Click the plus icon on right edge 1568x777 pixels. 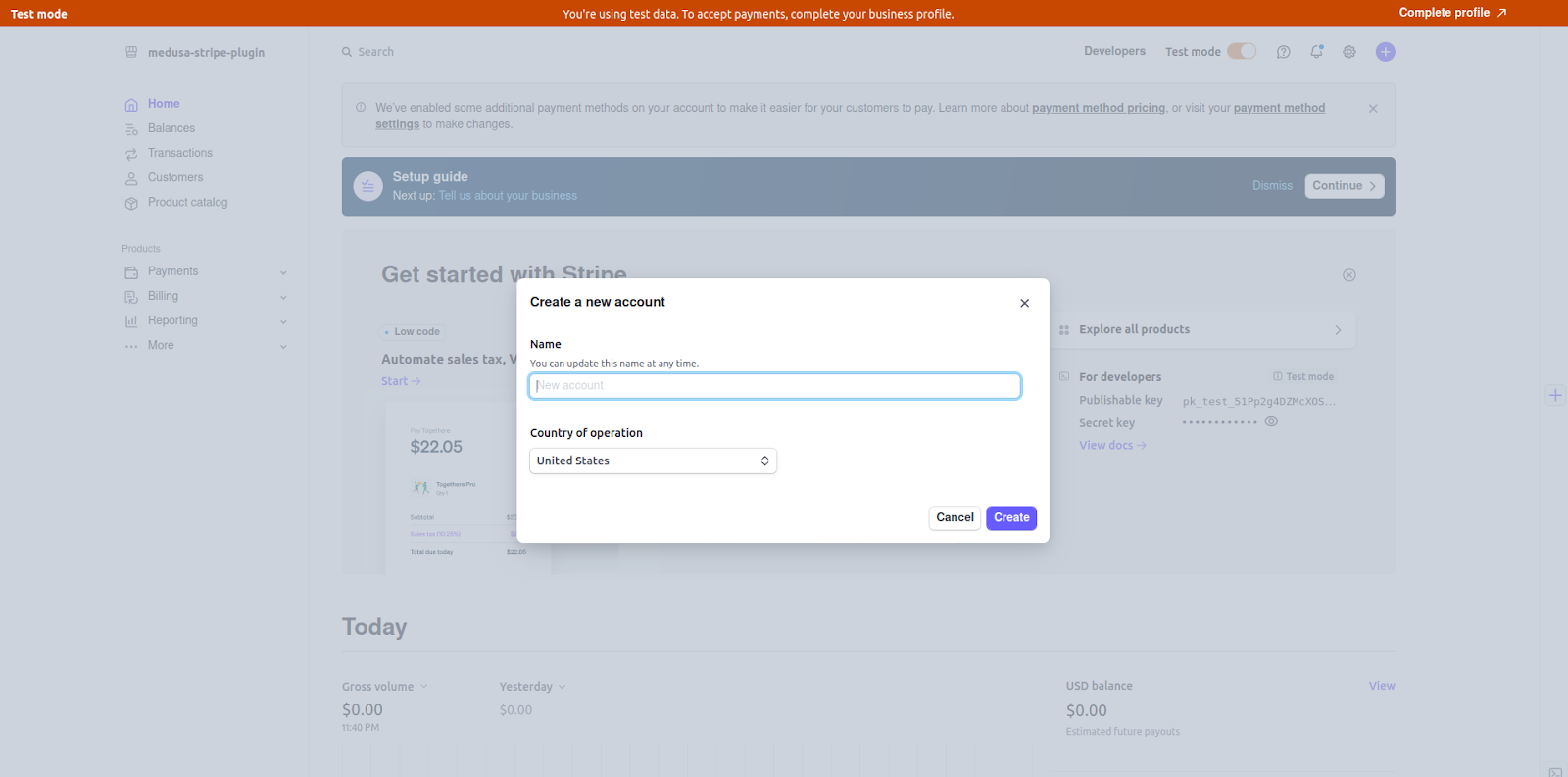pos(1555,396)
